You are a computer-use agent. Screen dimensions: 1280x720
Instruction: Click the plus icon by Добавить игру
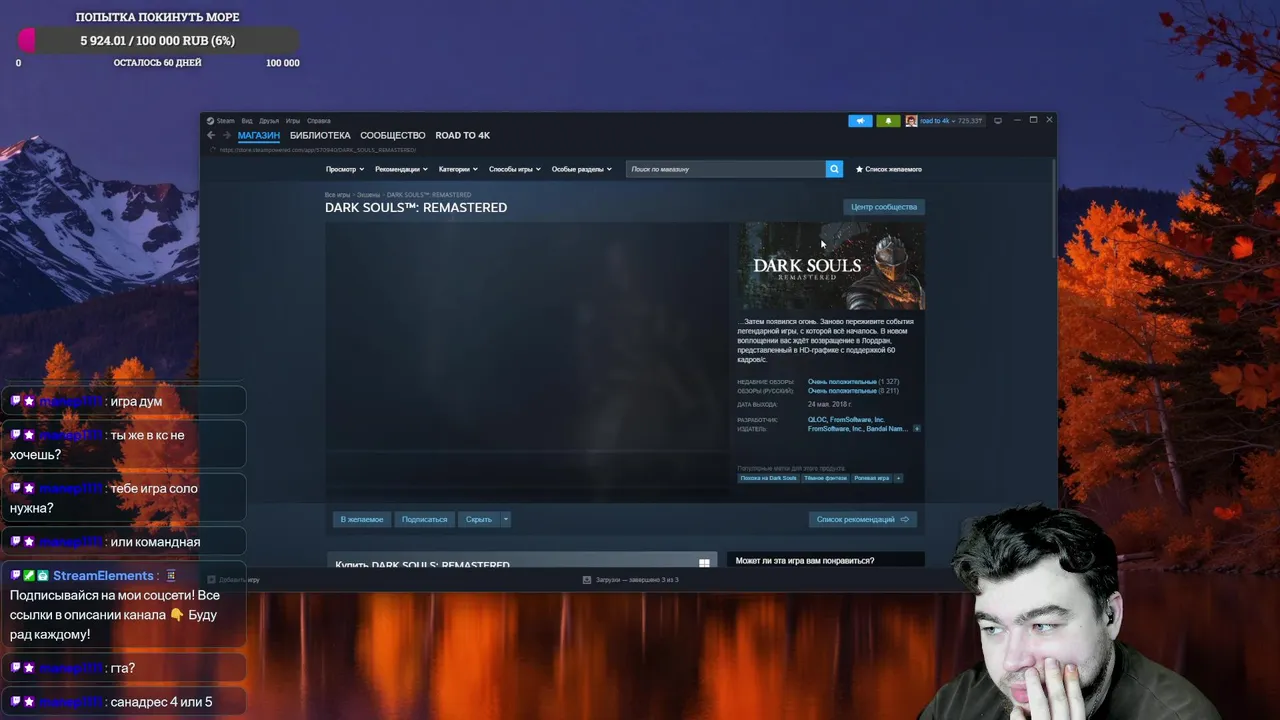(x=211, y=580)
